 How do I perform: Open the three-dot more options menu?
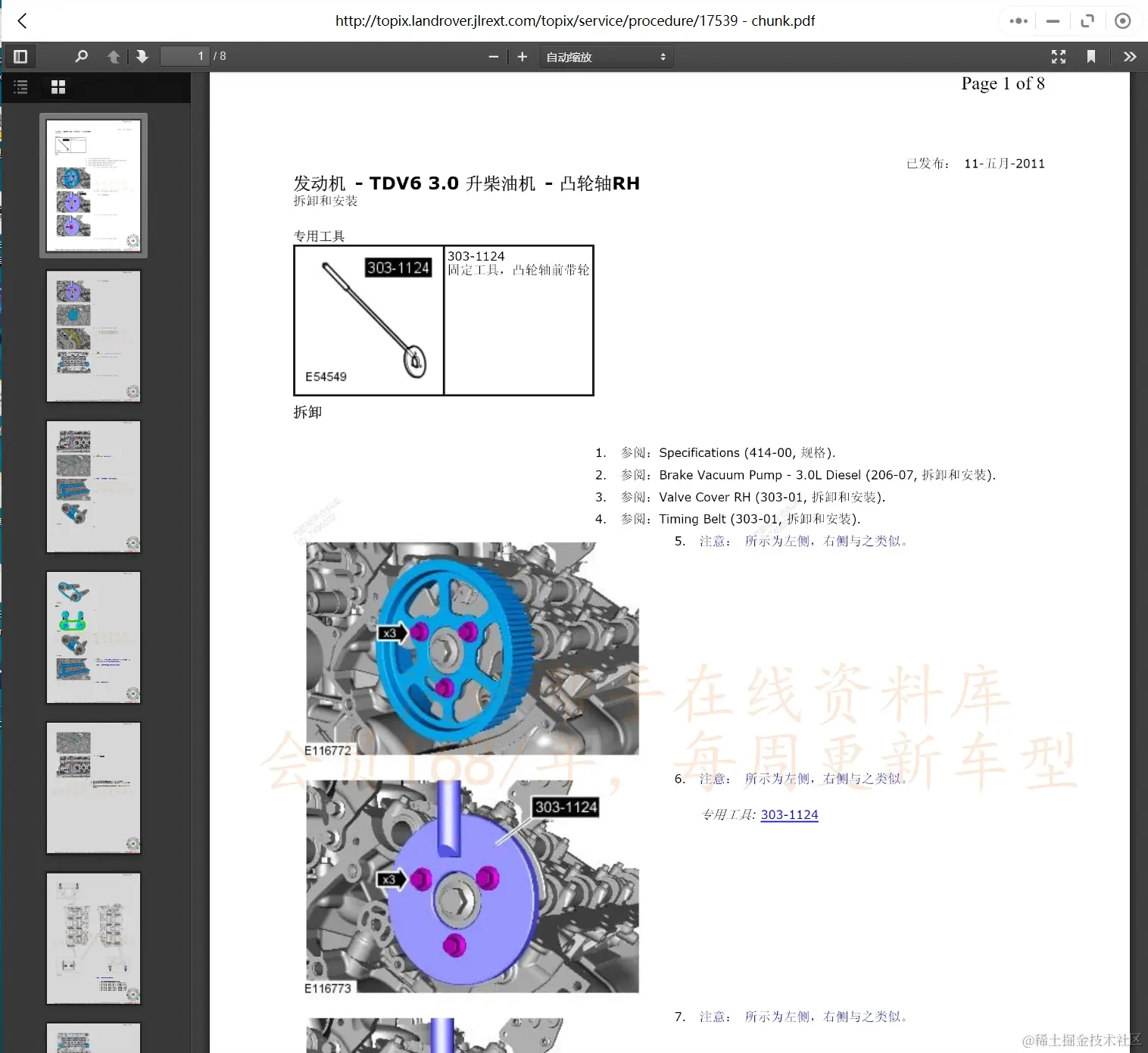click(1019, 21)
